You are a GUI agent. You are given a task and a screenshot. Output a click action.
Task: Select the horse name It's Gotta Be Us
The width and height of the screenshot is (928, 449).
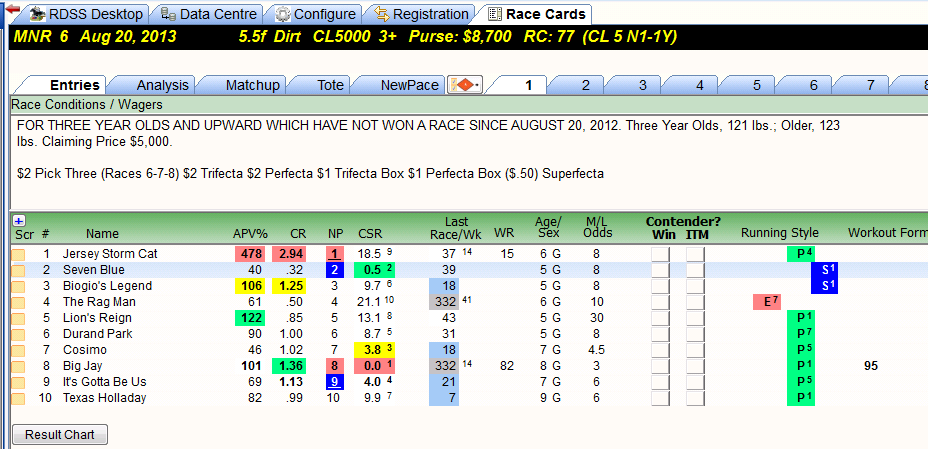104,382
